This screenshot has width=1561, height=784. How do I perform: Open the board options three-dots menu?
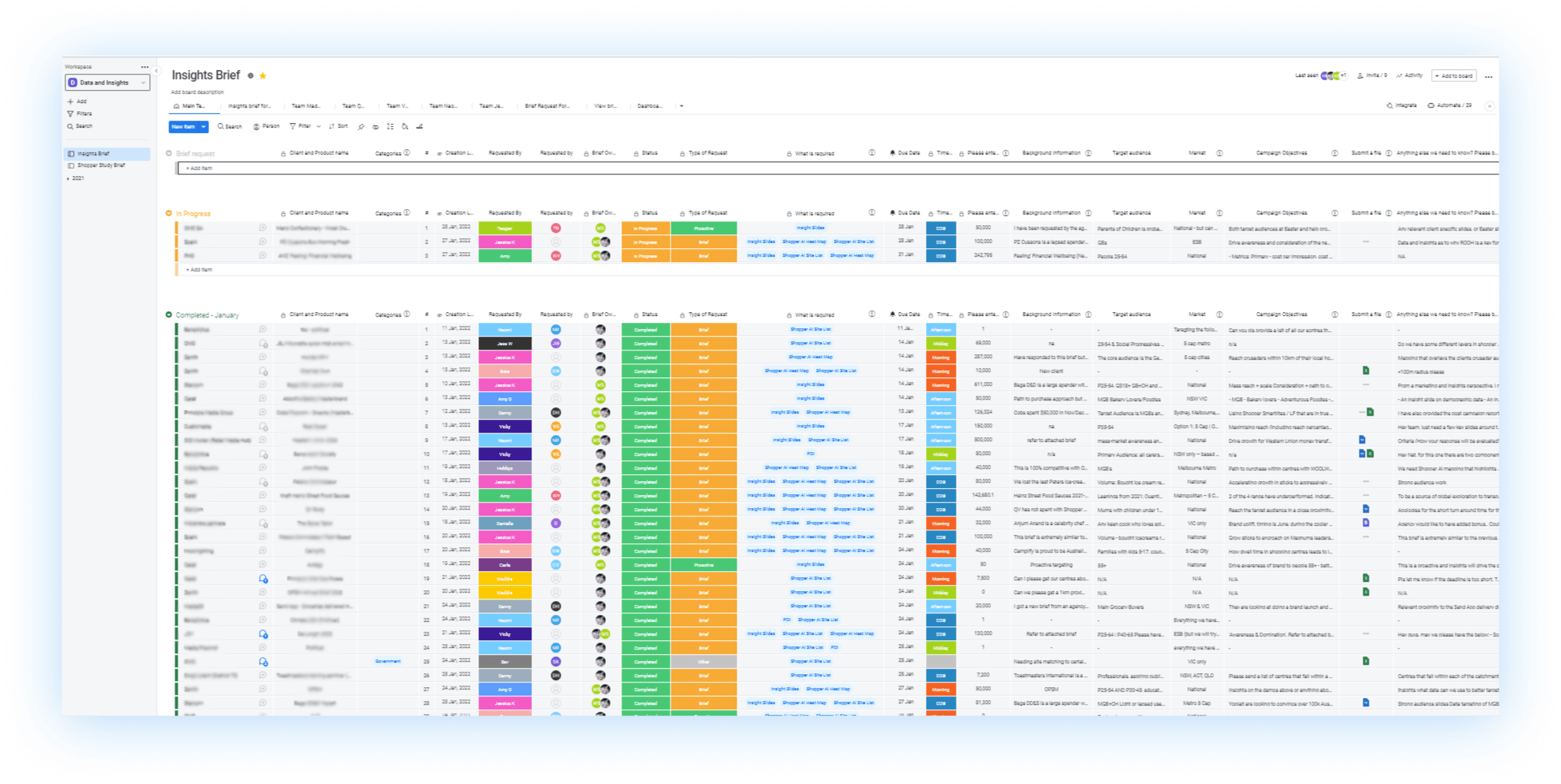coord(1489,77)
